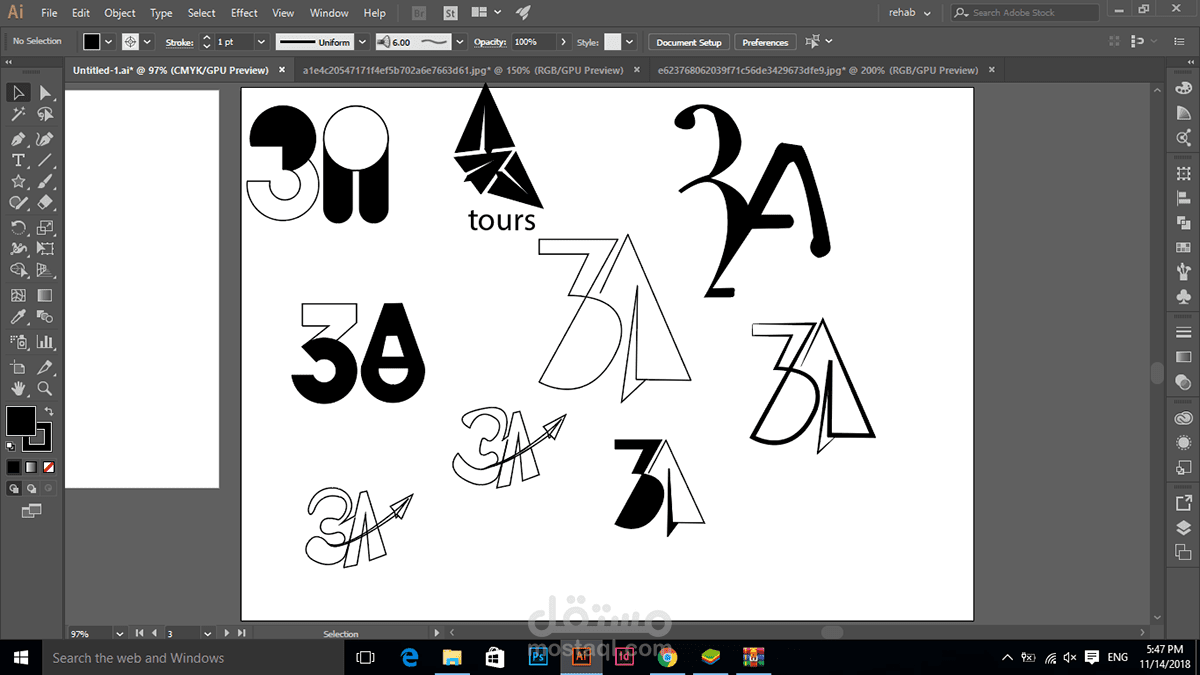Open the Effect menu
The width and height of the screenshot is (1200, 675).
point(244,13)
